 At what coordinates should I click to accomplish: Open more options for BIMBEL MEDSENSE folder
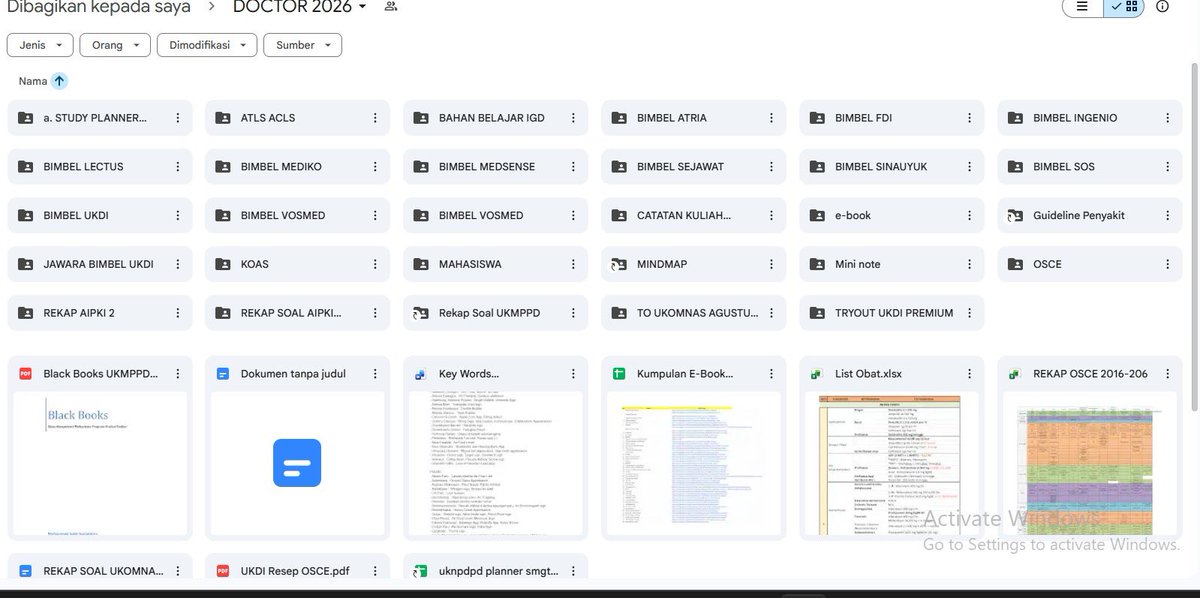coord(573,167)
